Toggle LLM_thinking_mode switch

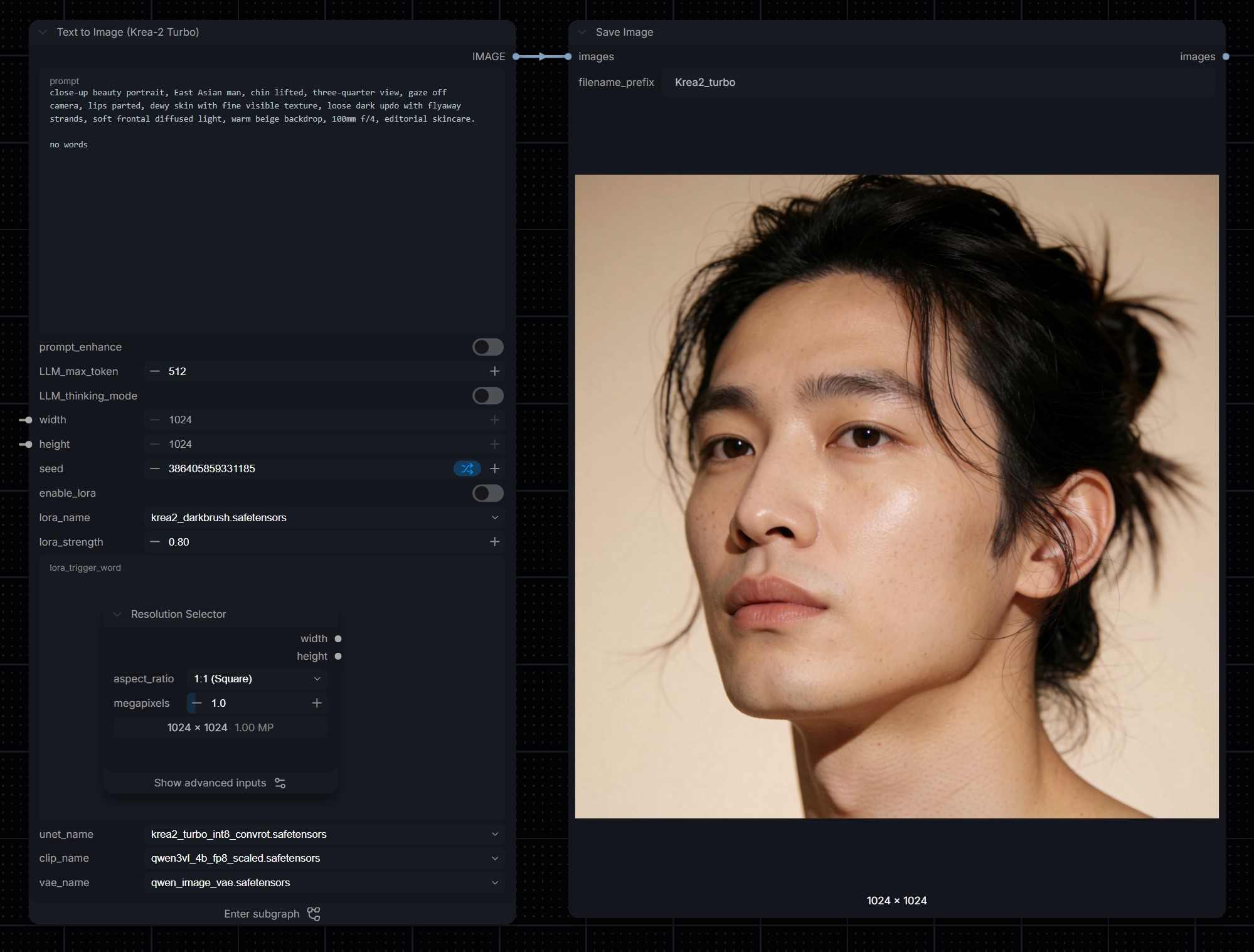coord(488,396)
